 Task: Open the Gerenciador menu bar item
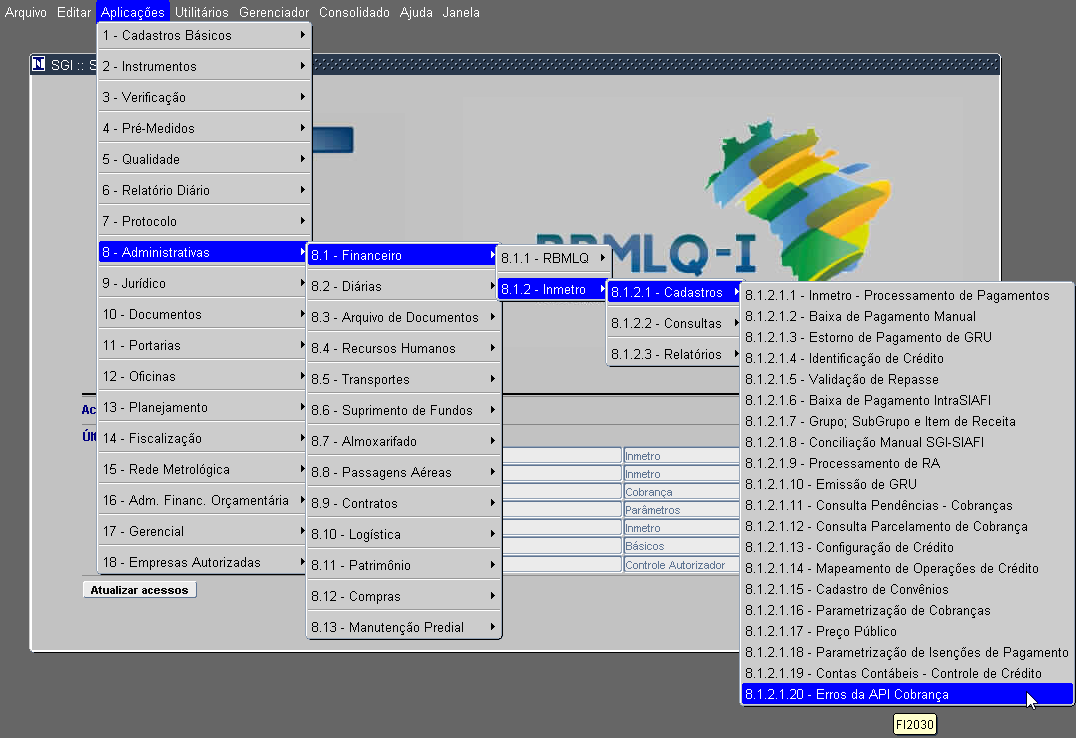pos(274,12)
